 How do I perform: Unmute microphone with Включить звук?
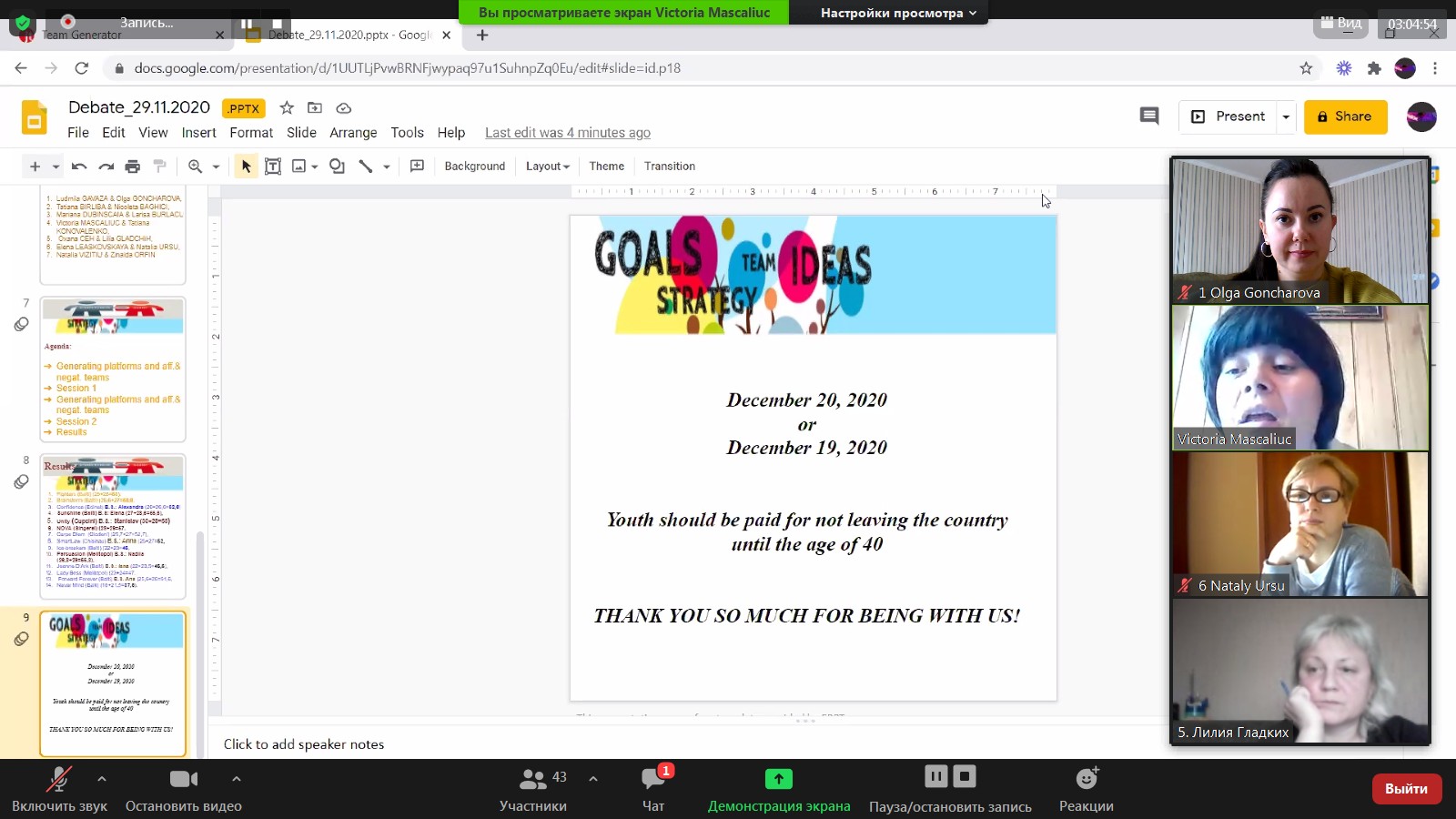point(59,788)
